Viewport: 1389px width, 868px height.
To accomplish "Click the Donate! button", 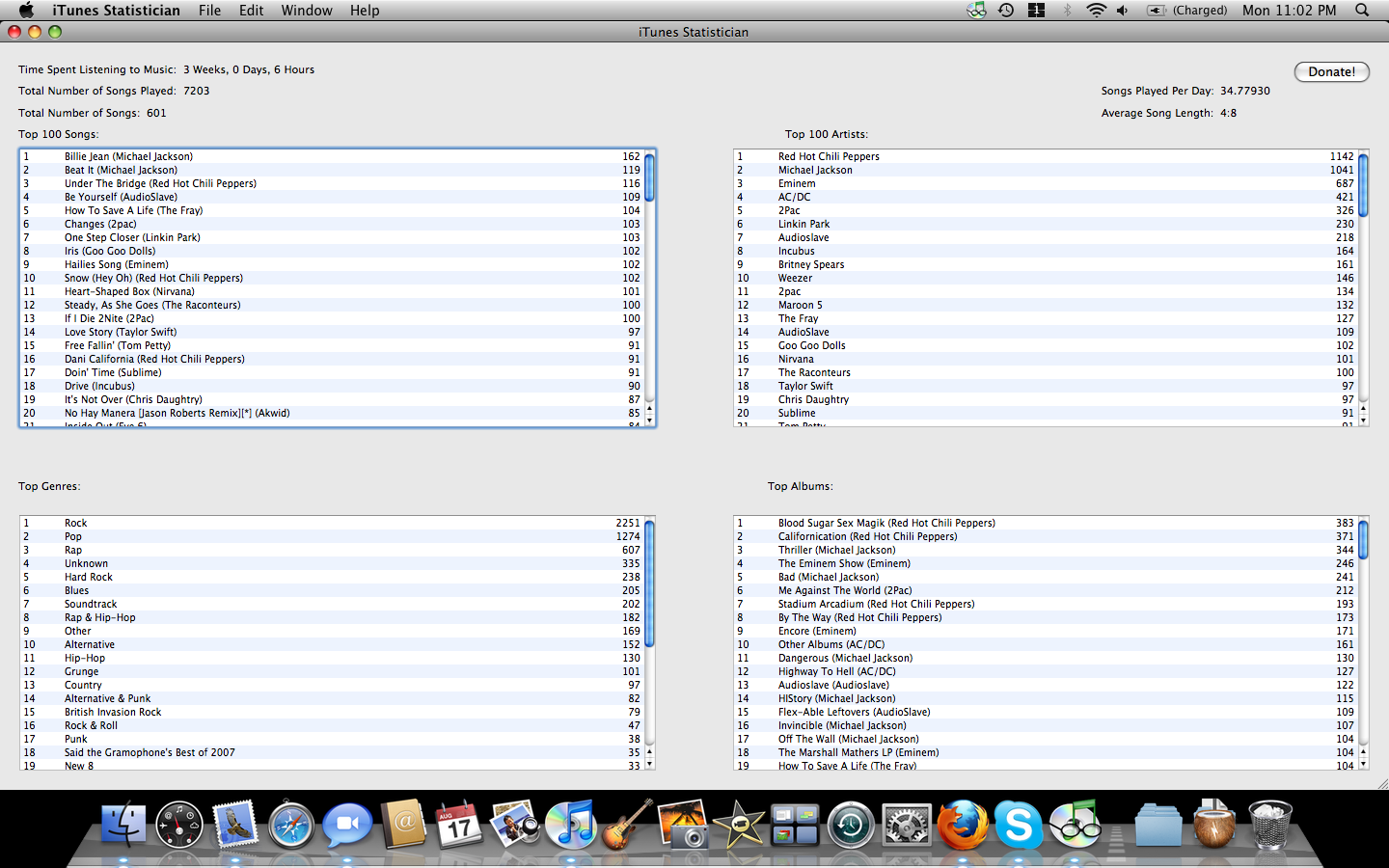I will tap(1331, 71).
